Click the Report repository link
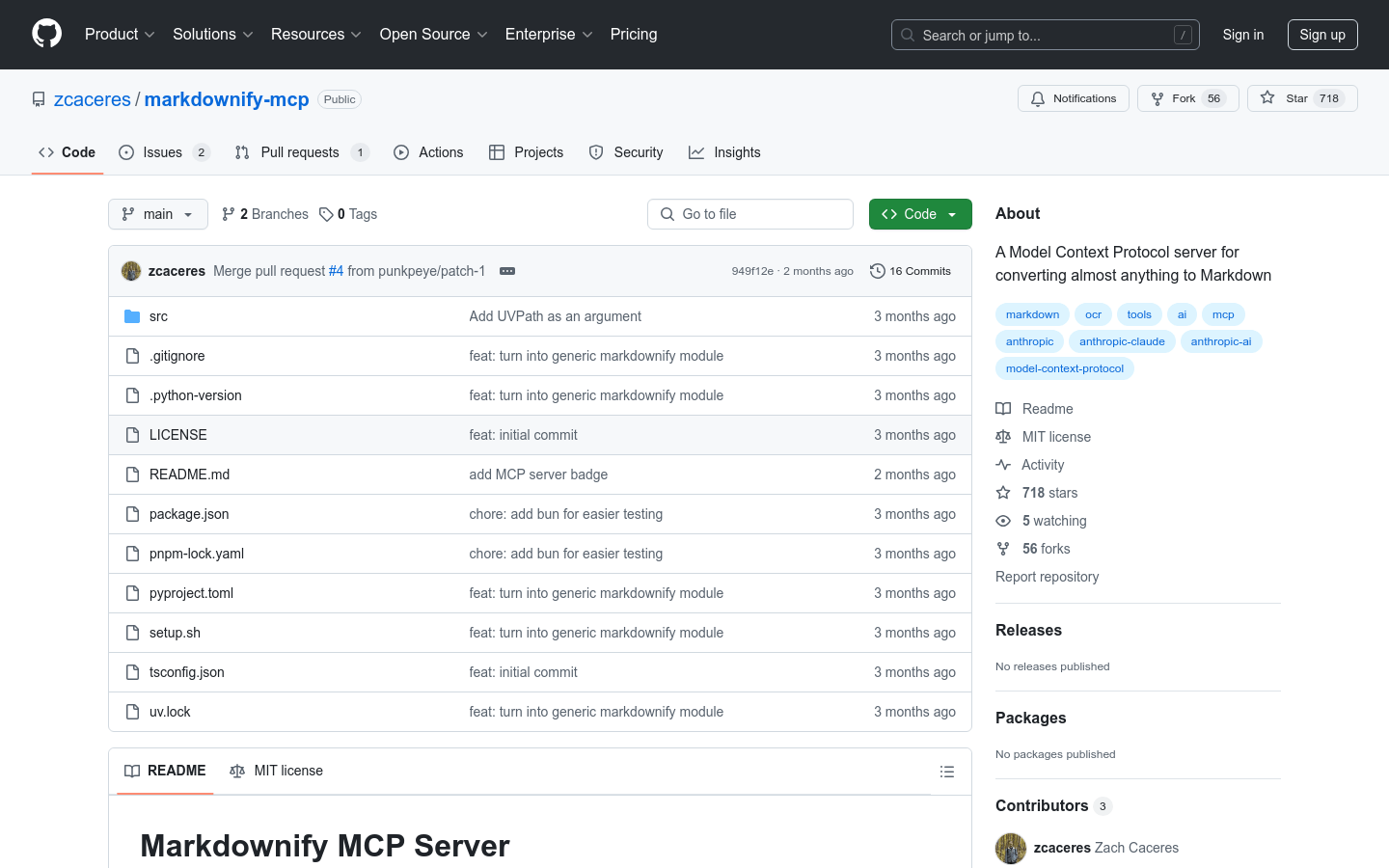Viewport: 1389px width, 868px height. 1047,577
